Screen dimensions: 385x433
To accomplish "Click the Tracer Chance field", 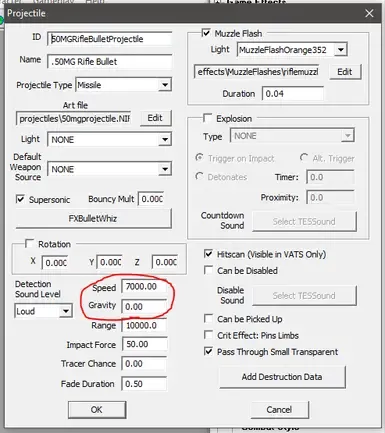I will (144, 364).
